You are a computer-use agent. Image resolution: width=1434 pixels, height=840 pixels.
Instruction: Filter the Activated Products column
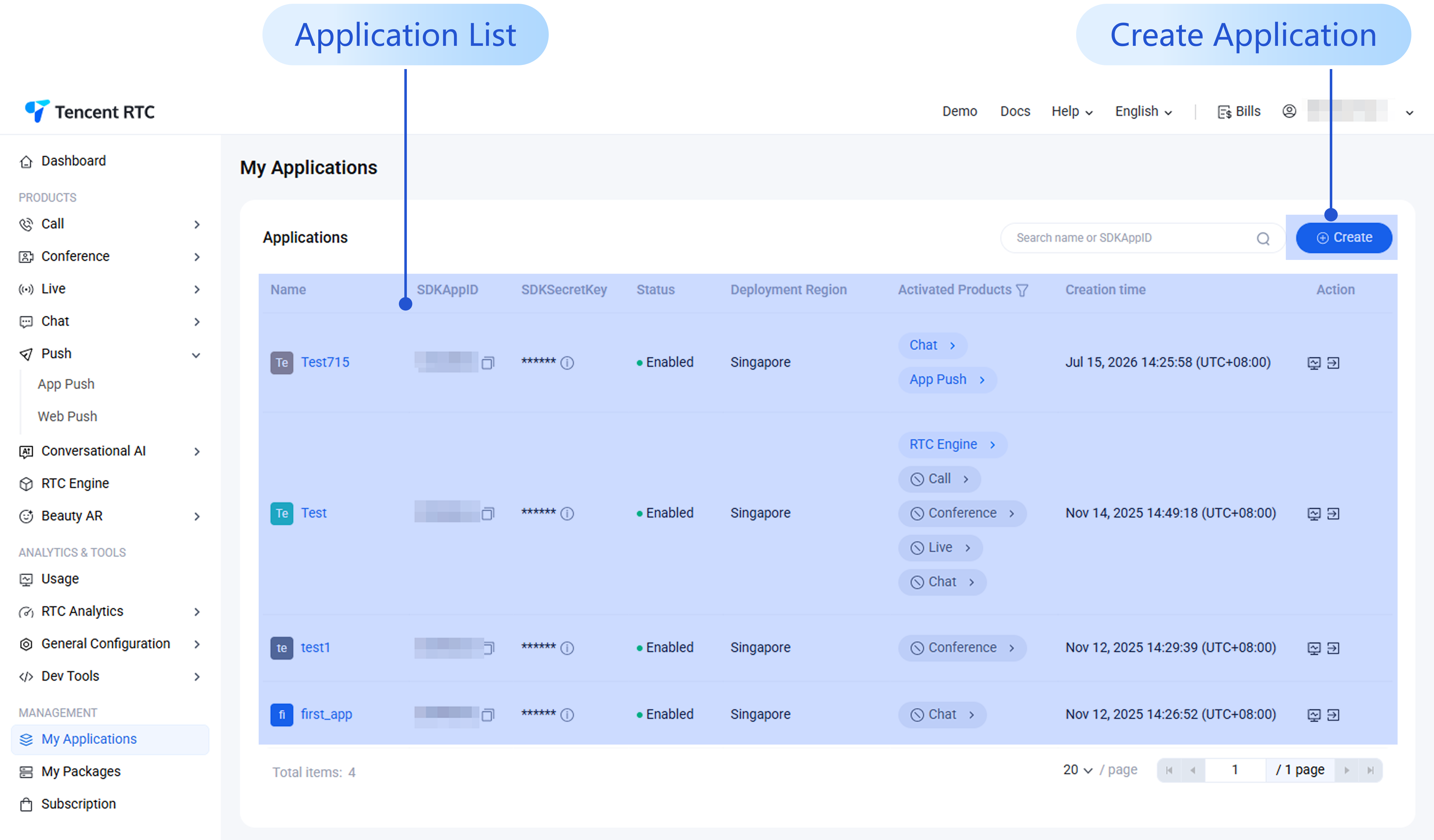[1022, 290]
